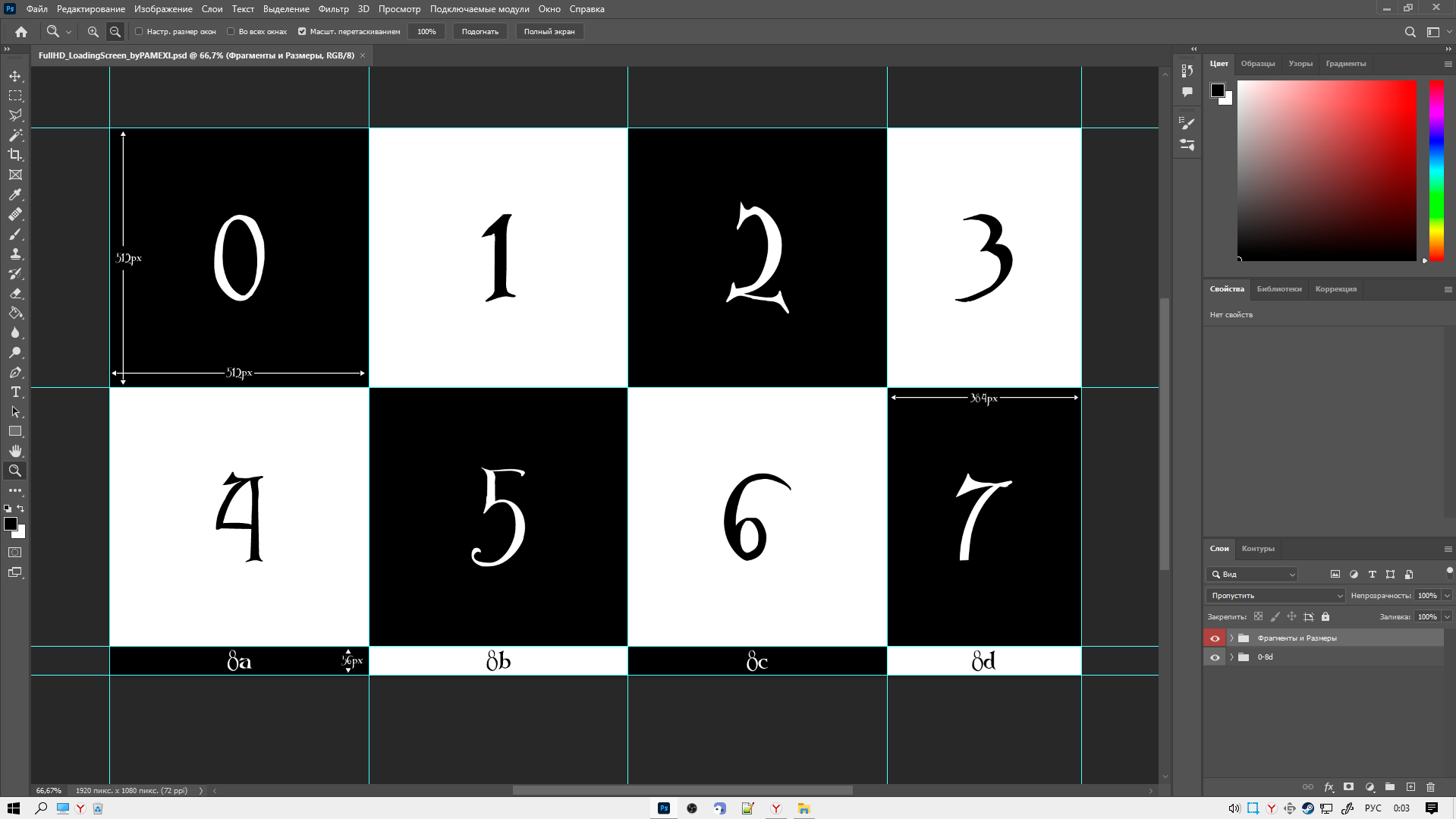Select the Paint Bucket tool
Screen dimensions: 1456x819
coord(15,313)
